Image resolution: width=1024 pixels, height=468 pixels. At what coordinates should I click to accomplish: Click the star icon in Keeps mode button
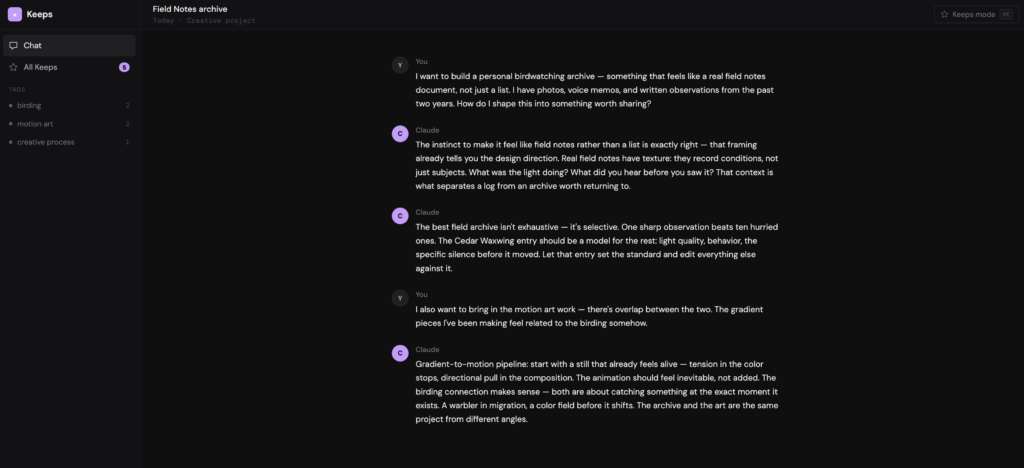tap(944, 14)
